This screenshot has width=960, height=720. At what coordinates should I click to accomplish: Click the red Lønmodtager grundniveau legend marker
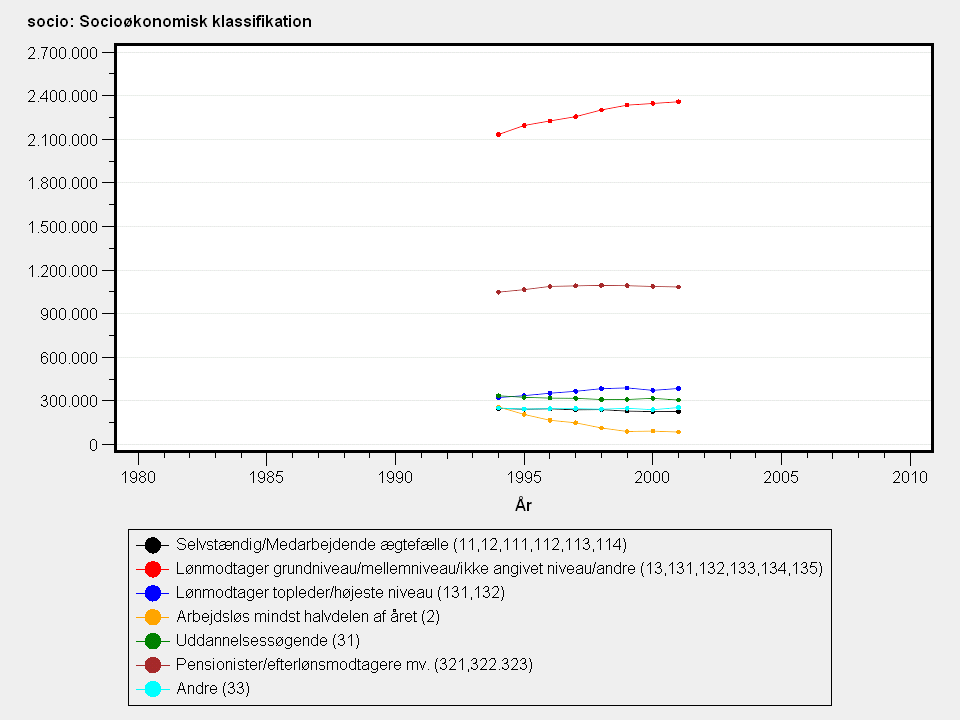(x=152, y=569)
